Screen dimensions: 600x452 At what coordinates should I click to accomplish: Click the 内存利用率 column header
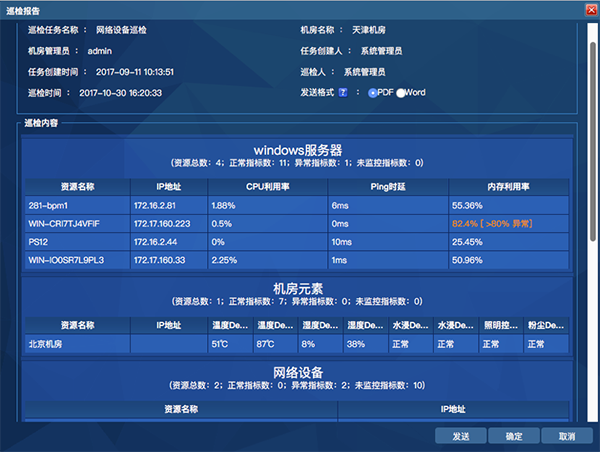coord(508,186)
